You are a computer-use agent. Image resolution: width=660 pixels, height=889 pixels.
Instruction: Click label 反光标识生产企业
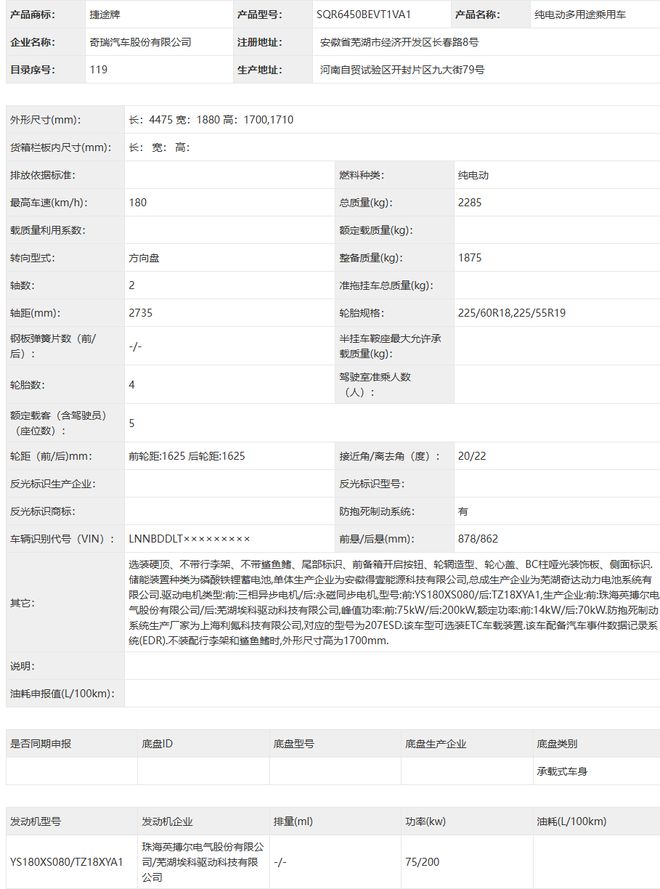coord(53,484)
